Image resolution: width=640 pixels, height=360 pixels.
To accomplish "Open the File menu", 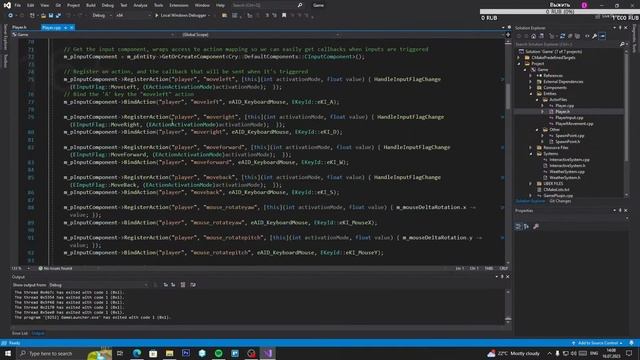I will point(18,5).
